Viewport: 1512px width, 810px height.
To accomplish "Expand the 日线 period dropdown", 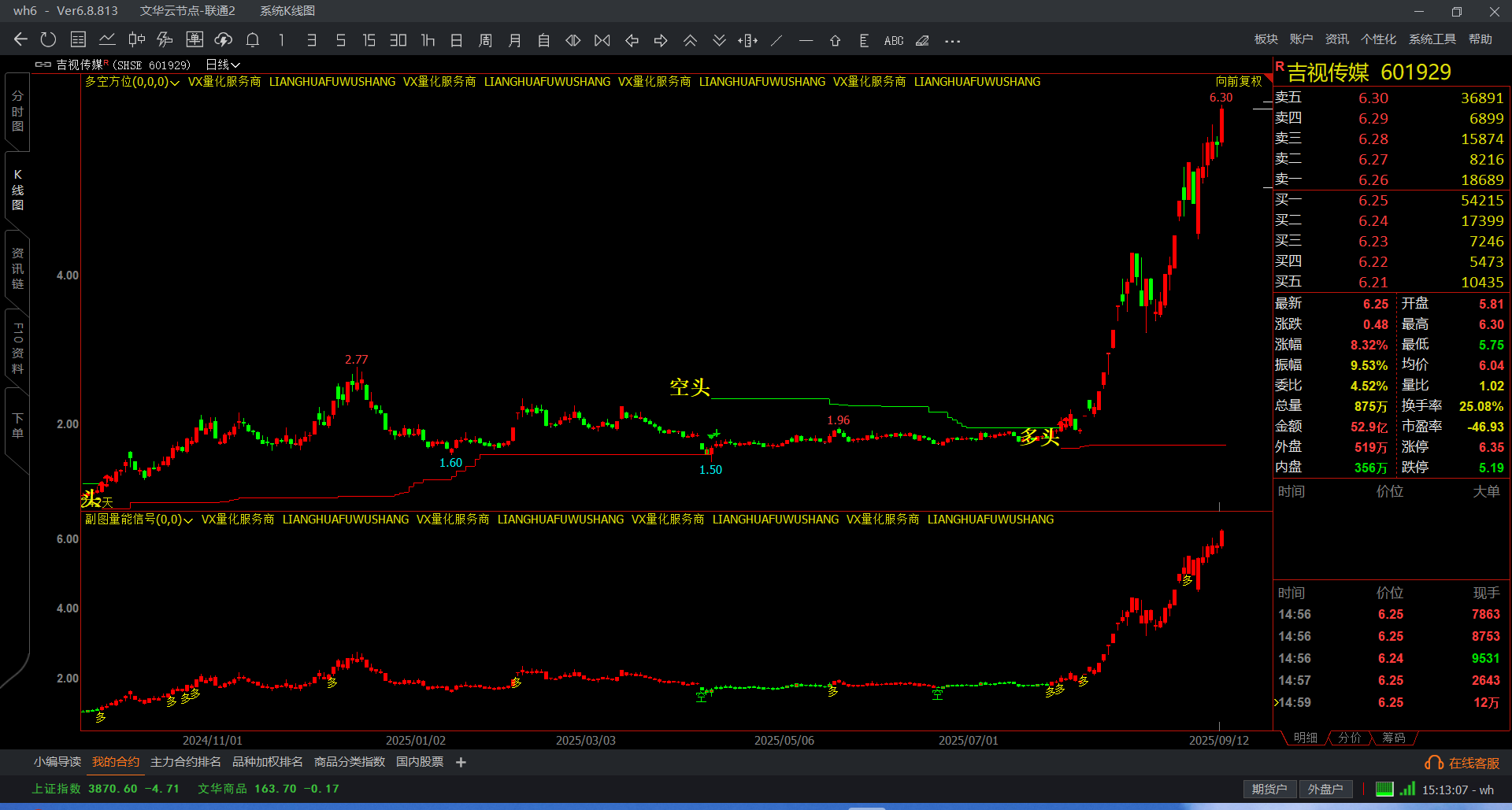I will (223, 65).
